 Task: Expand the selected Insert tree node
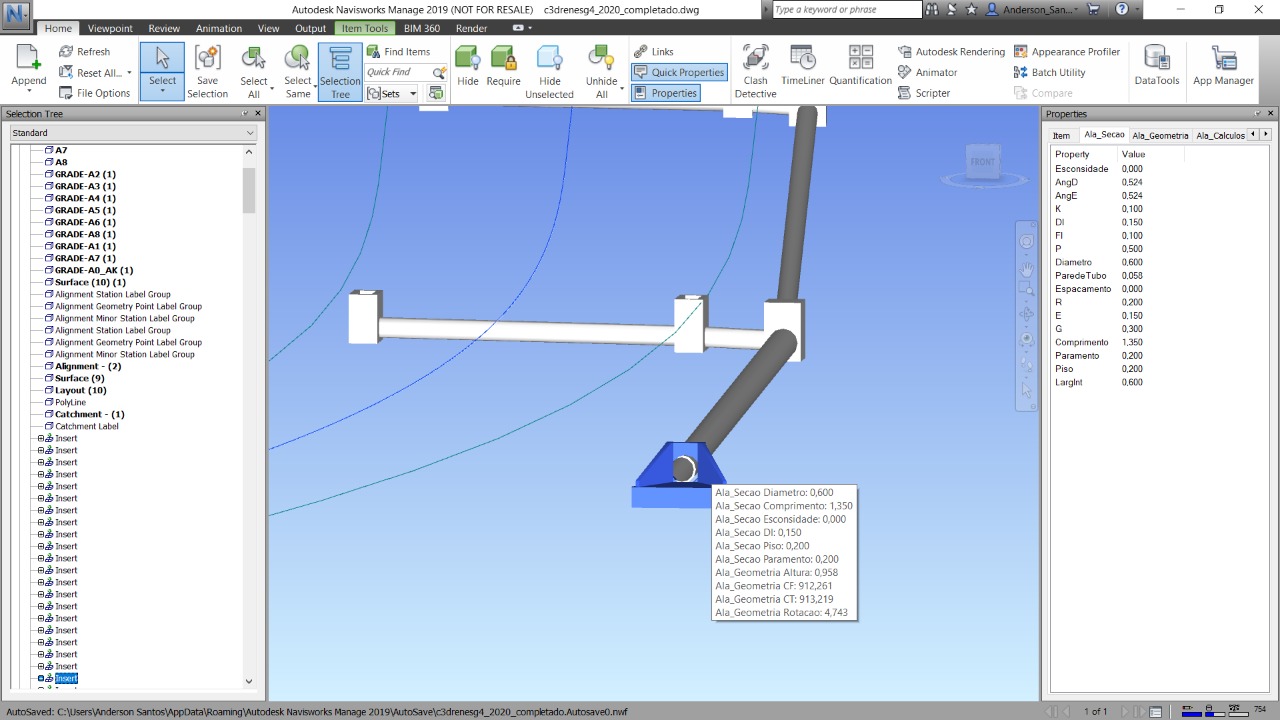[42, 678]
